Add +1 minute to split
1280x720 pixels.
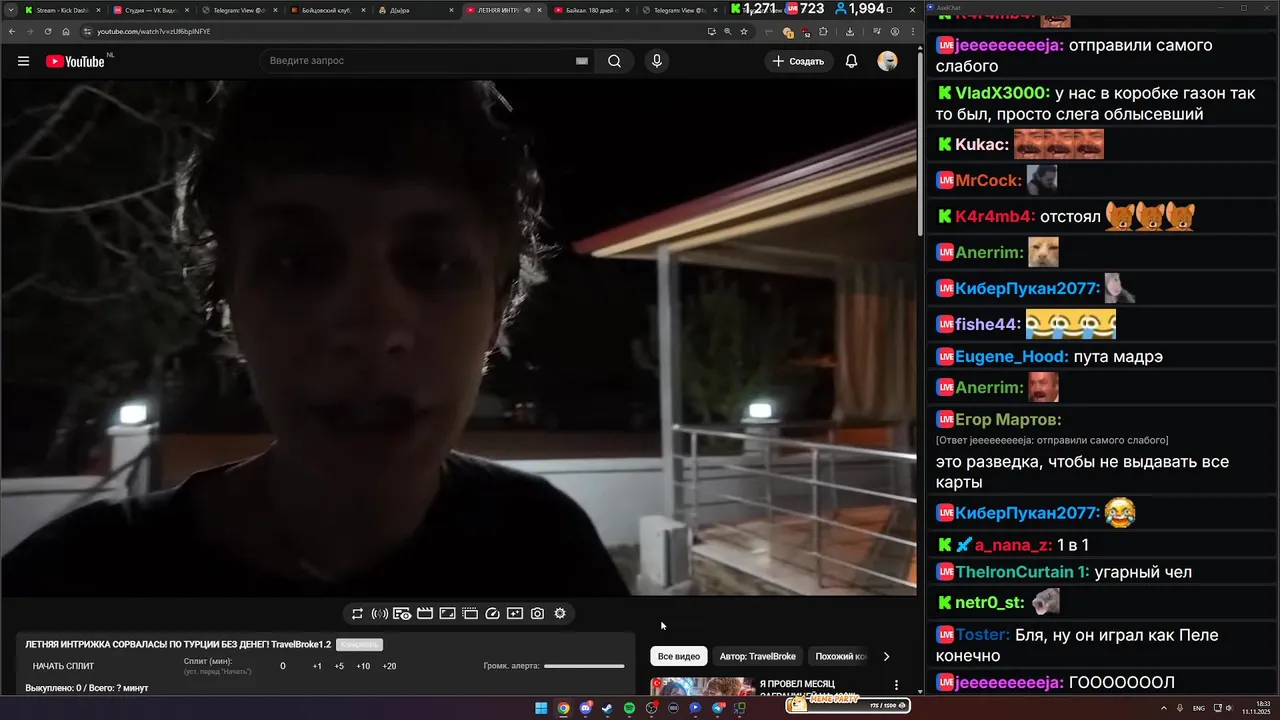coord(317,666)
